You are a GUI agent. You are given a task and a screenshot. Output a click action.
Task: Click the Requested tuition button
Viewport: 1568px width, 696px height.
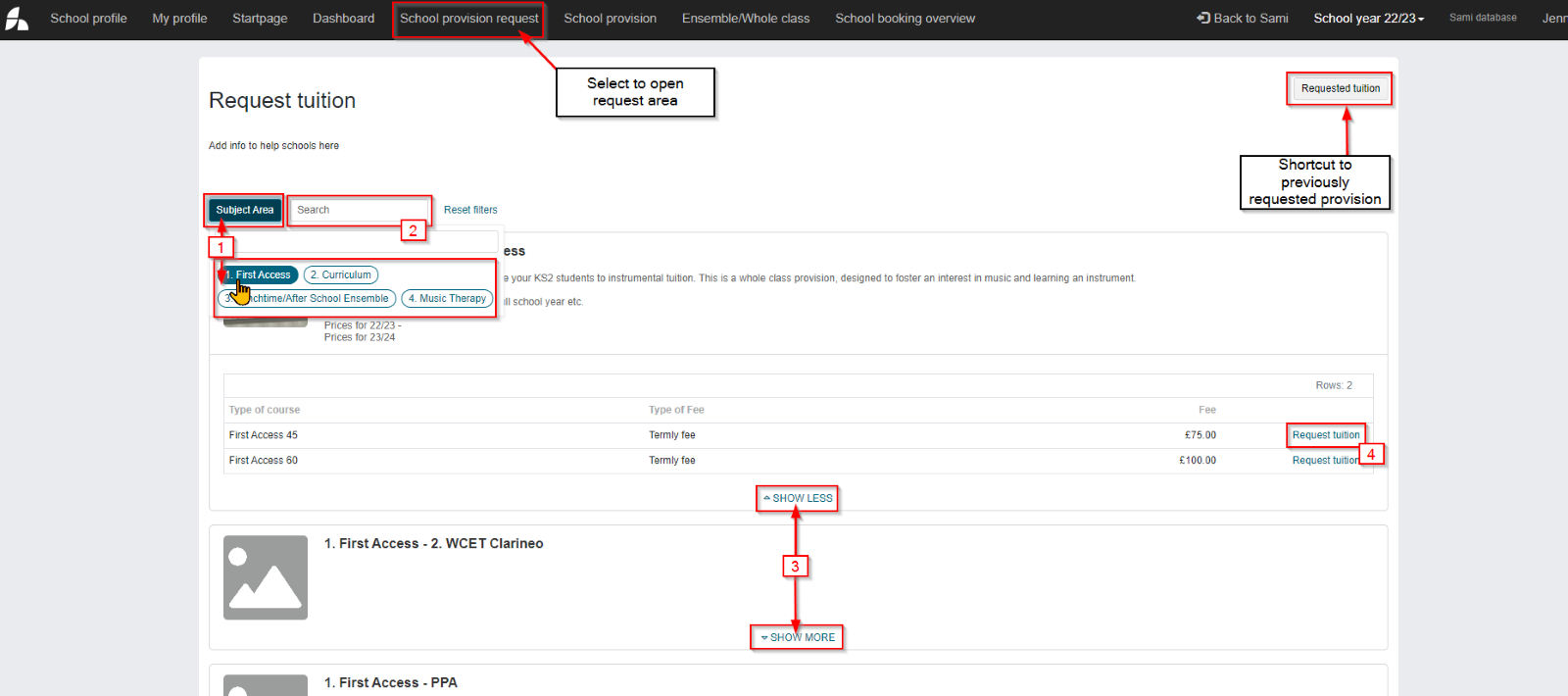tap(1340, 88)
